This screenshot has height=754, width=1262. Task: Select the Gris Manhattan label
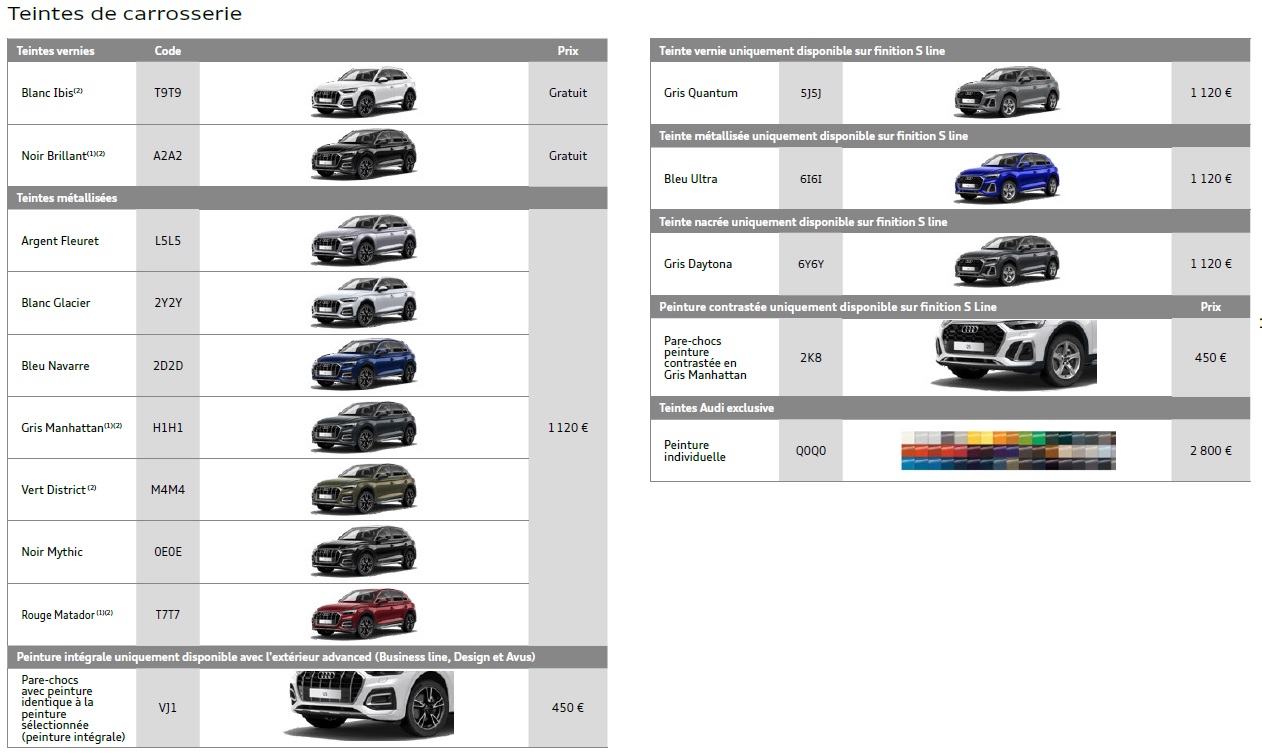pos(72,428)
